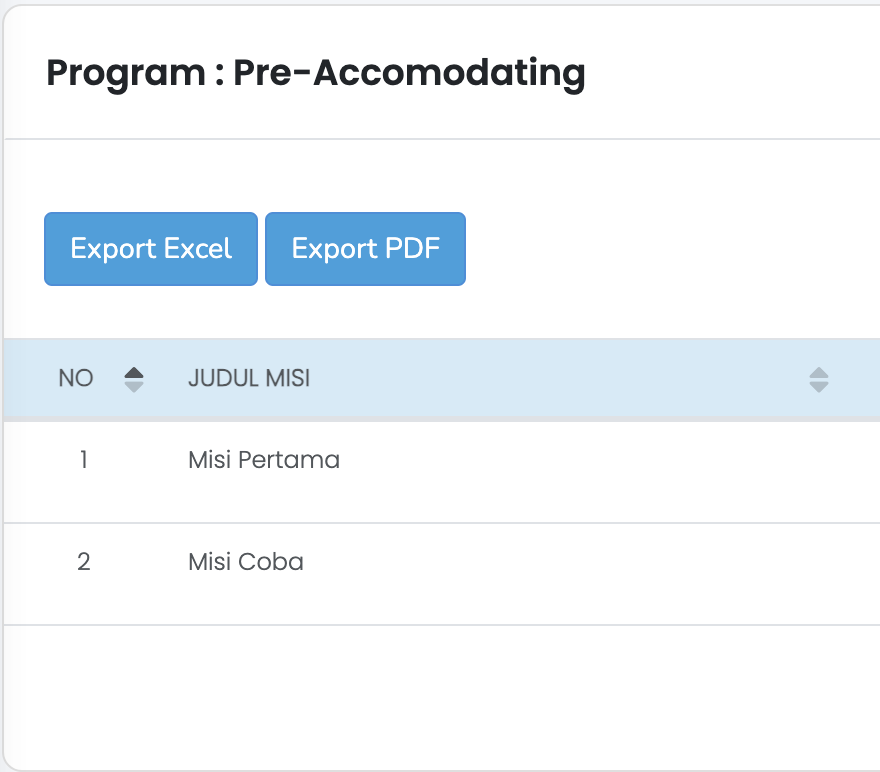Click the word Pre-Accomodating in the title
The image size is (880, 772).
pyautogui.click(x=409, y=73)
